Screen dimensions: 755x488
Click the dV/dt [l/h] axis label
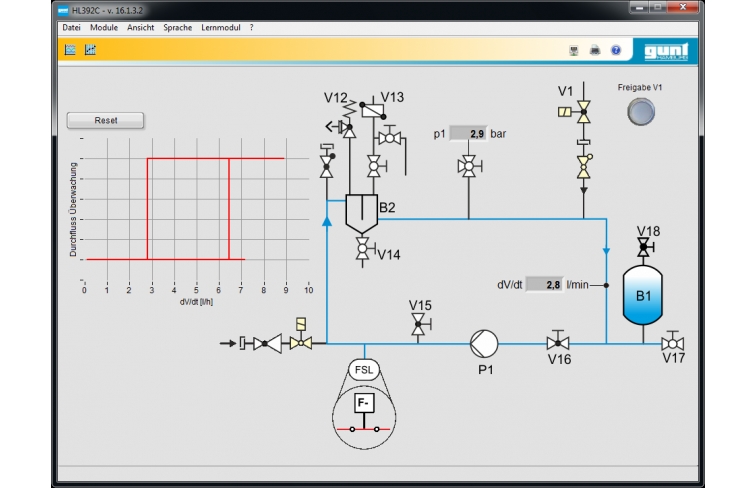[196, 302]
